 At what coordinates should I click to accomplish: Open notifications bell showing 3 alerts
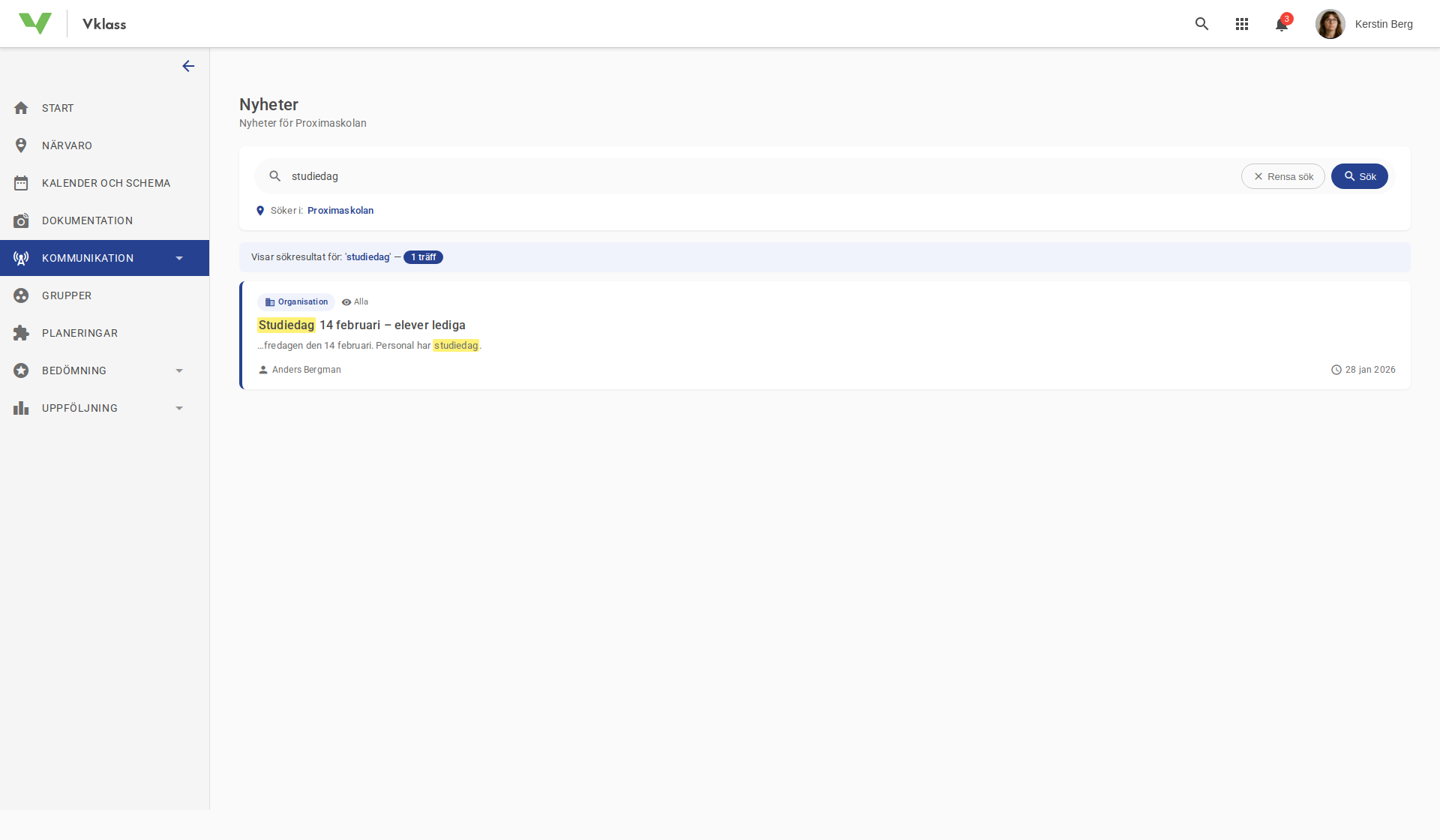[x=1281, y=23]
